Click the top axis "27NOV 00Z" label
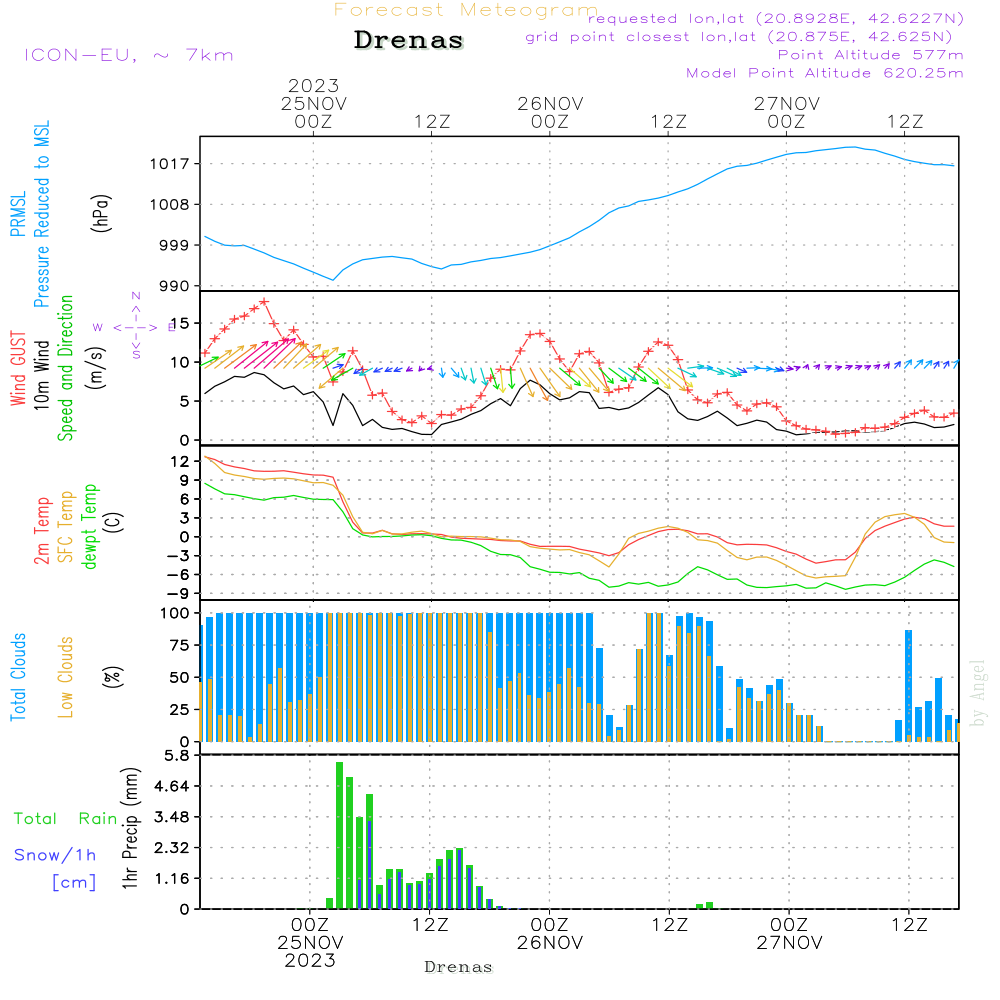The image size is (1000, 1000). (x=786, y=112)
